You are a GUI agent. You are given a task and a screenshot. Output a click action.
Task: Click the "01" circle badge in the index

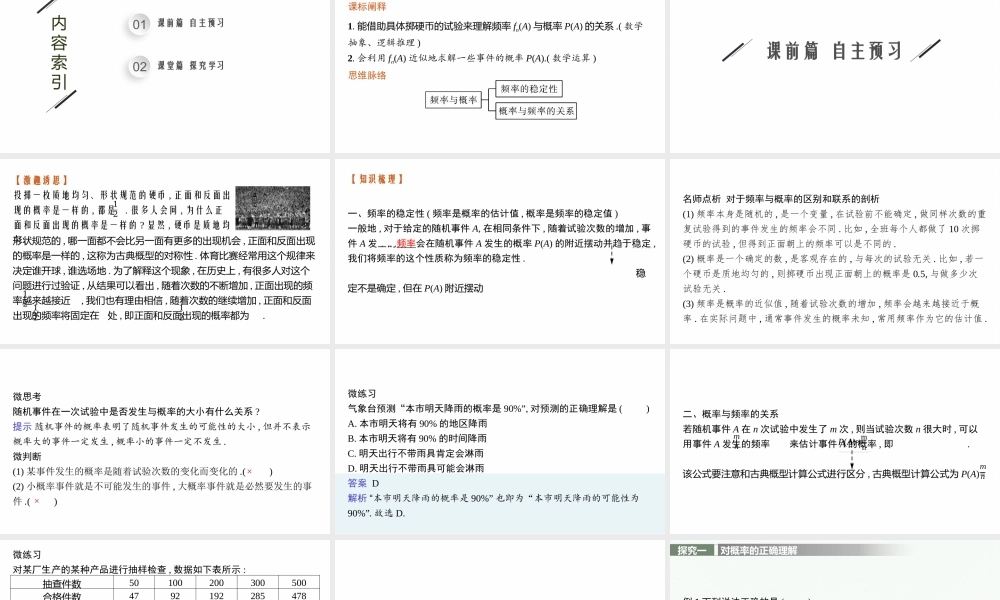pyautogui.click(x=140, y=24)
